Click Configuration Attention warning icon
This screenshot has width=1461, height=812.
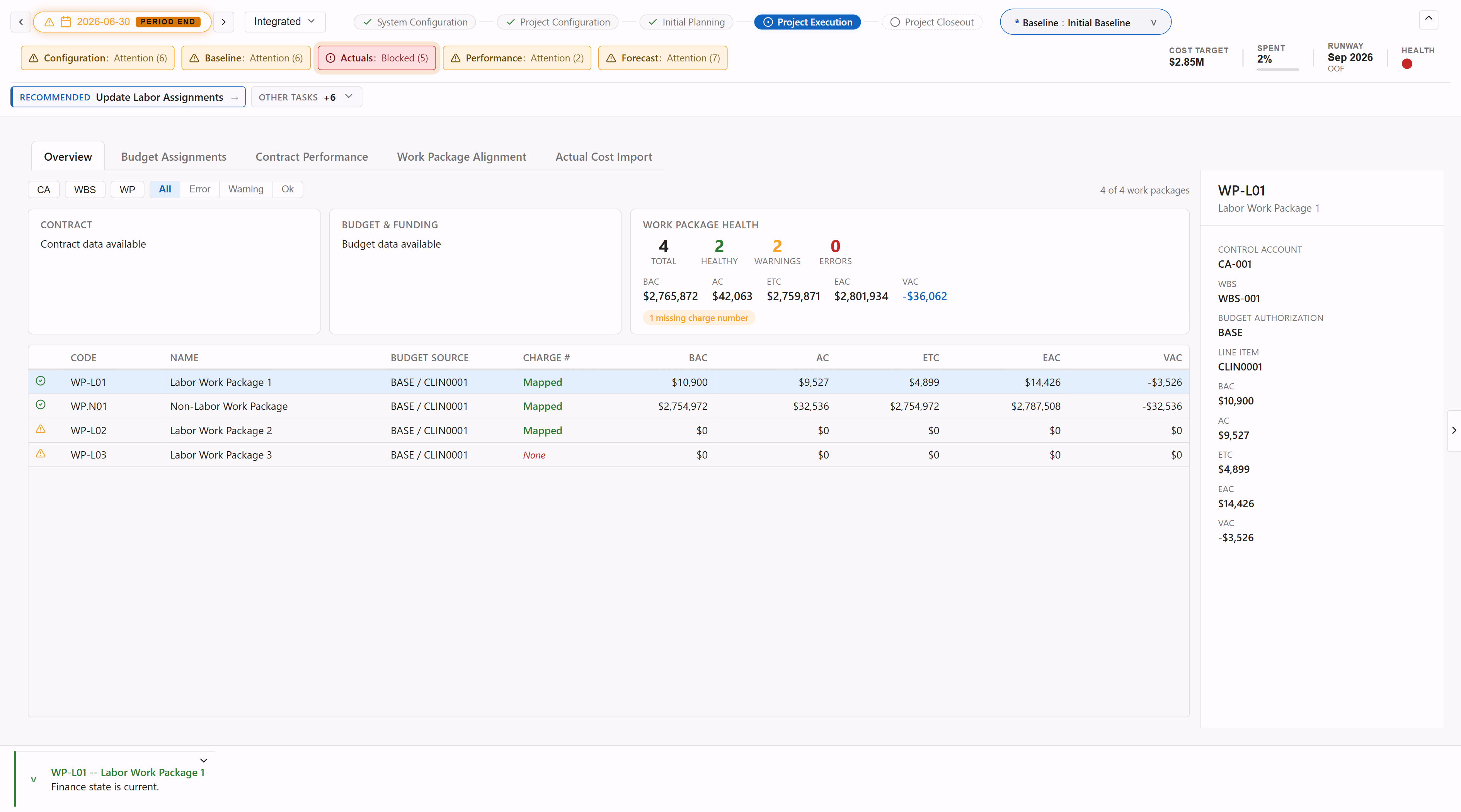point(34,58)
